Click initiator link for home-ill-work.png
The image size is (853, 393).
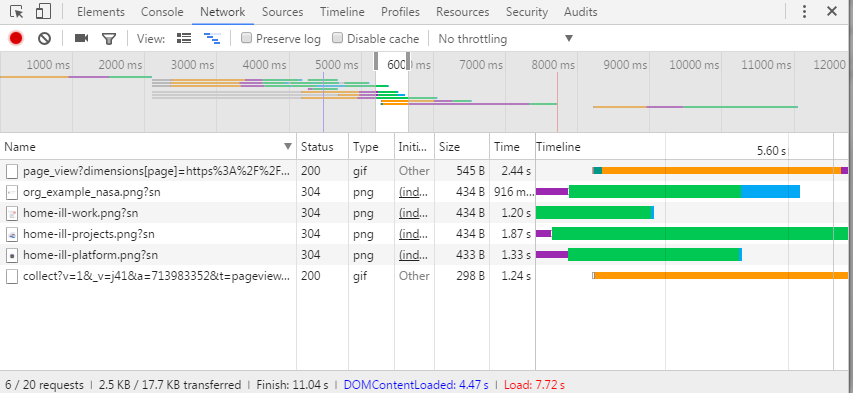click(414, 213)
